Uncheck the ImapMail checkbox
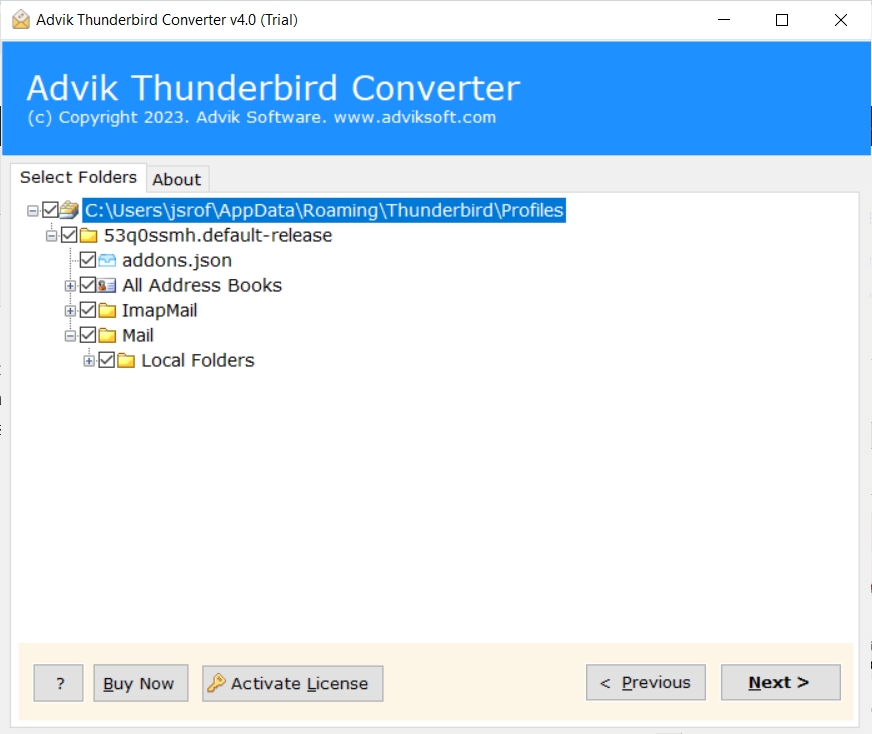 [88, 310]
